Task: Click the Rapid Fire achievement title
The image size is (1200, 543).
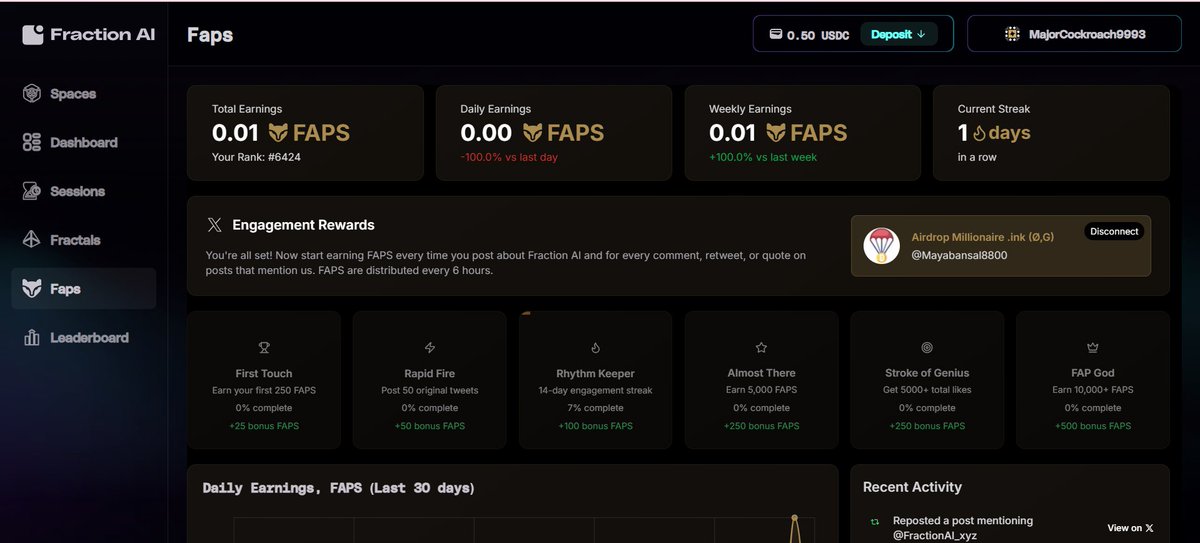Action: (x=430, y=373)
